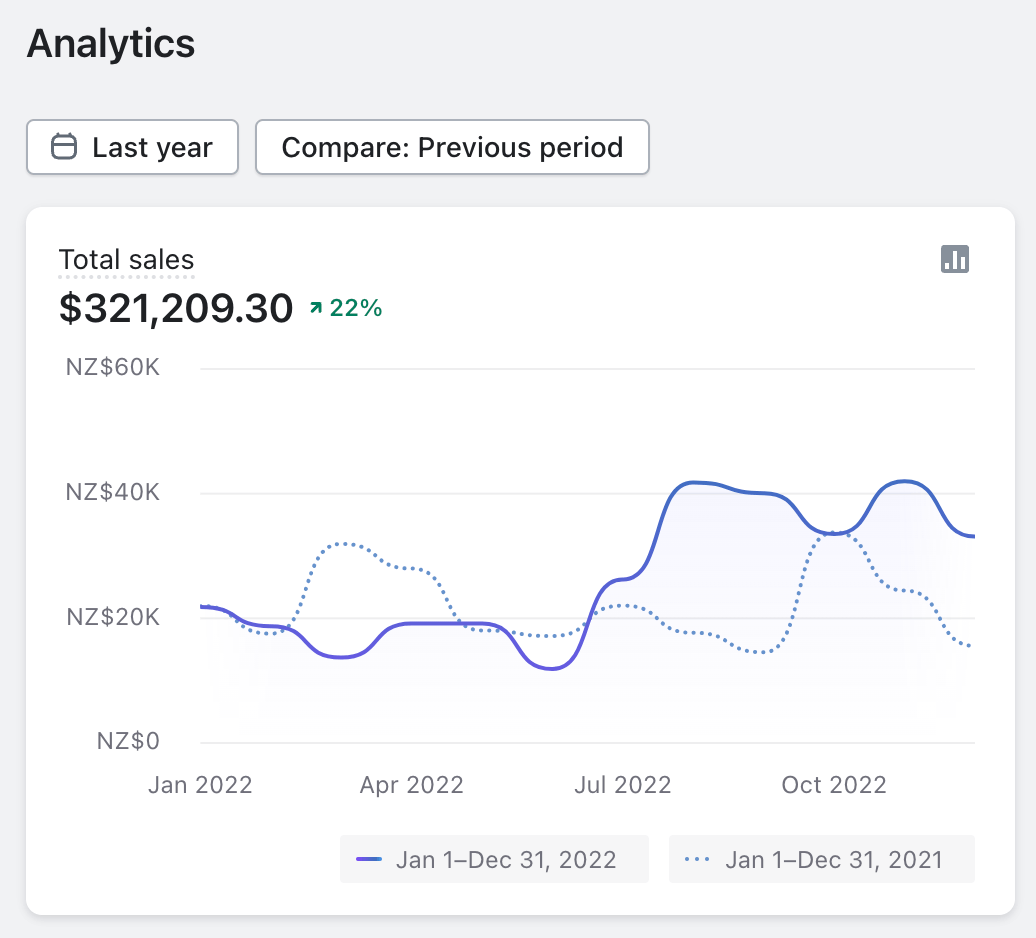This screenshot has width=1036, height=938.
Task: Select the Analytics page heading
Action: coord(111,44)
